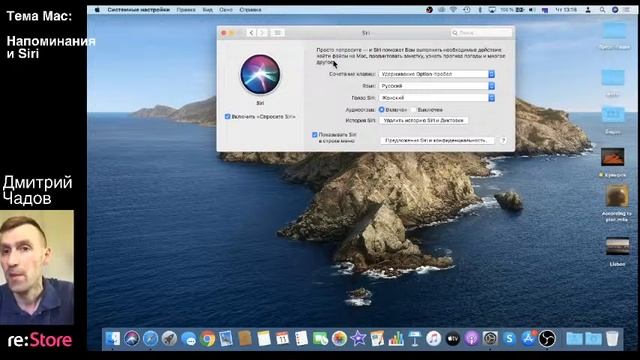Open Music app in the Dock
Image resolution: width=640 pixels, height=360 pixels.
tap(433, 339)
